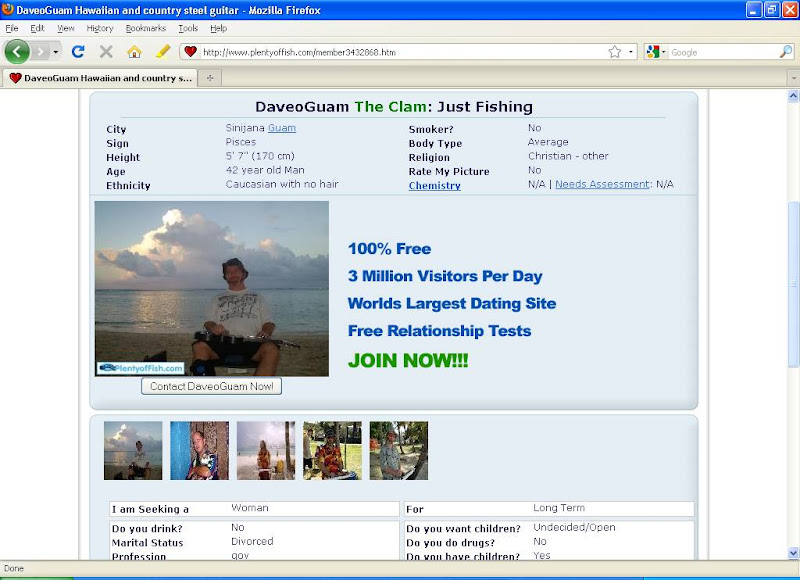Click the 42 year old Man value
800x580 pixels.
pos(265,170)
